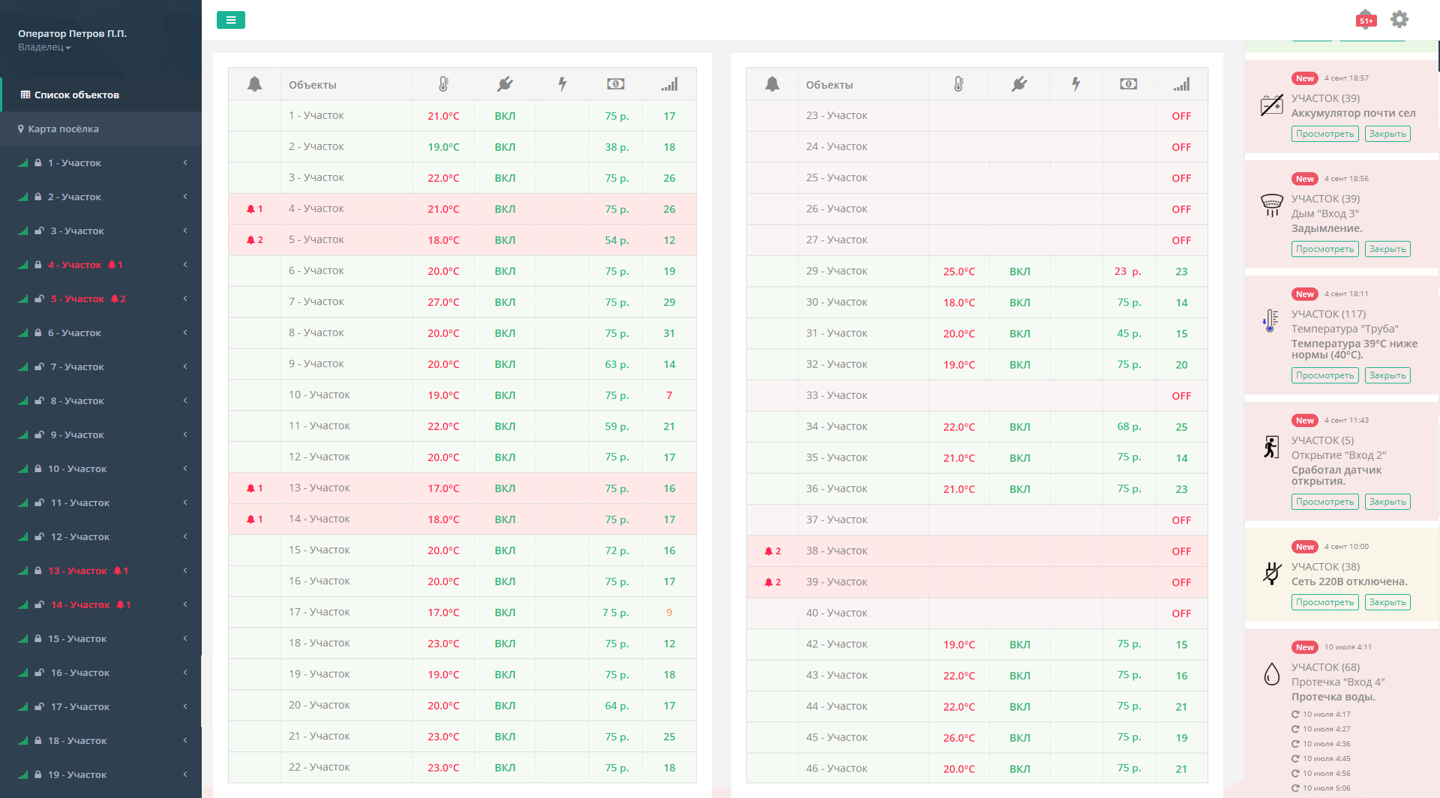This screenshot has width=1440, height=798.
Task: Click thermometer column header in left table
Action: tap(443, 85)
